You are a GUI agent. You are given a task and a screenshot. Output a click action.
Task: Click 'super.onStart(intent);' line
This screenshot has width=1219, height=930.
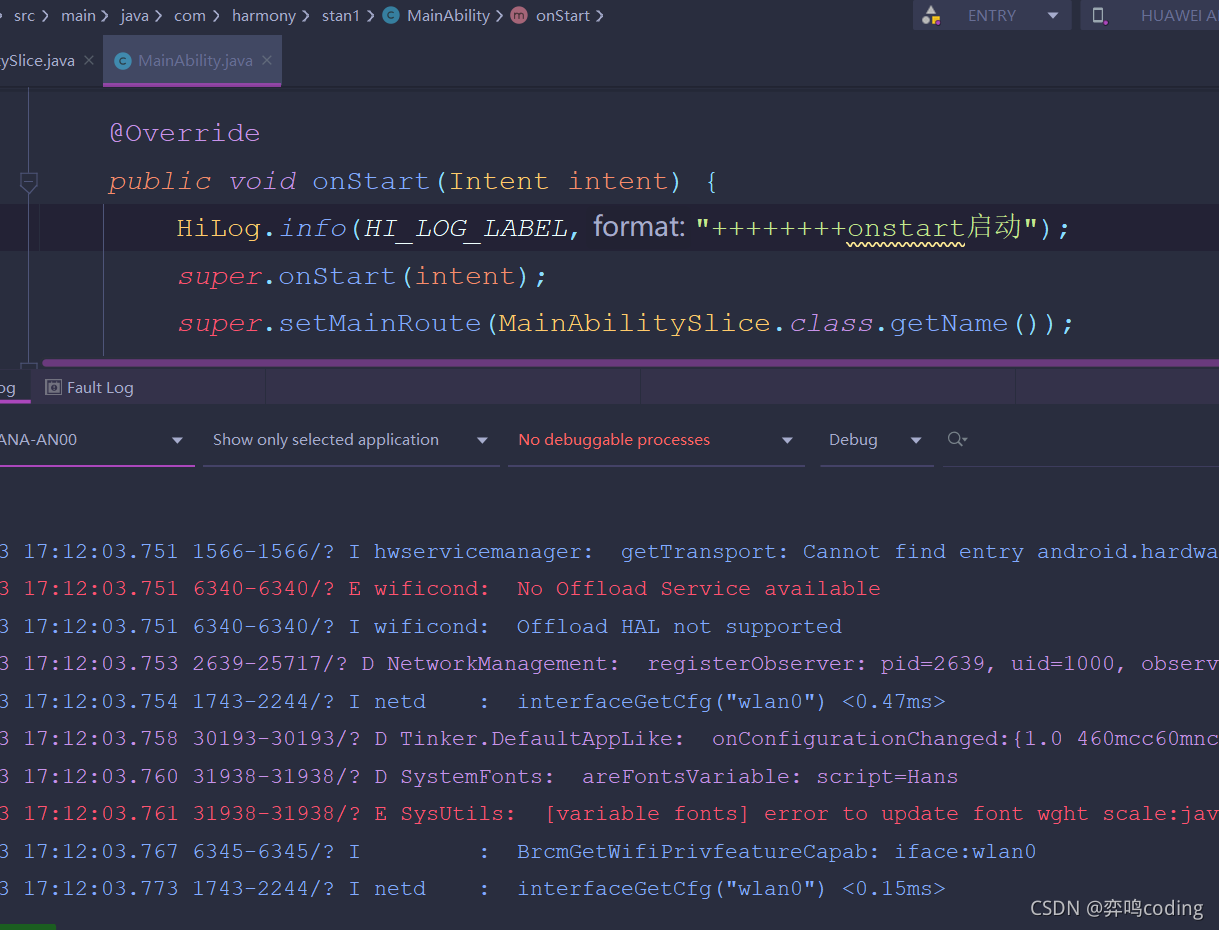point(362,277)
